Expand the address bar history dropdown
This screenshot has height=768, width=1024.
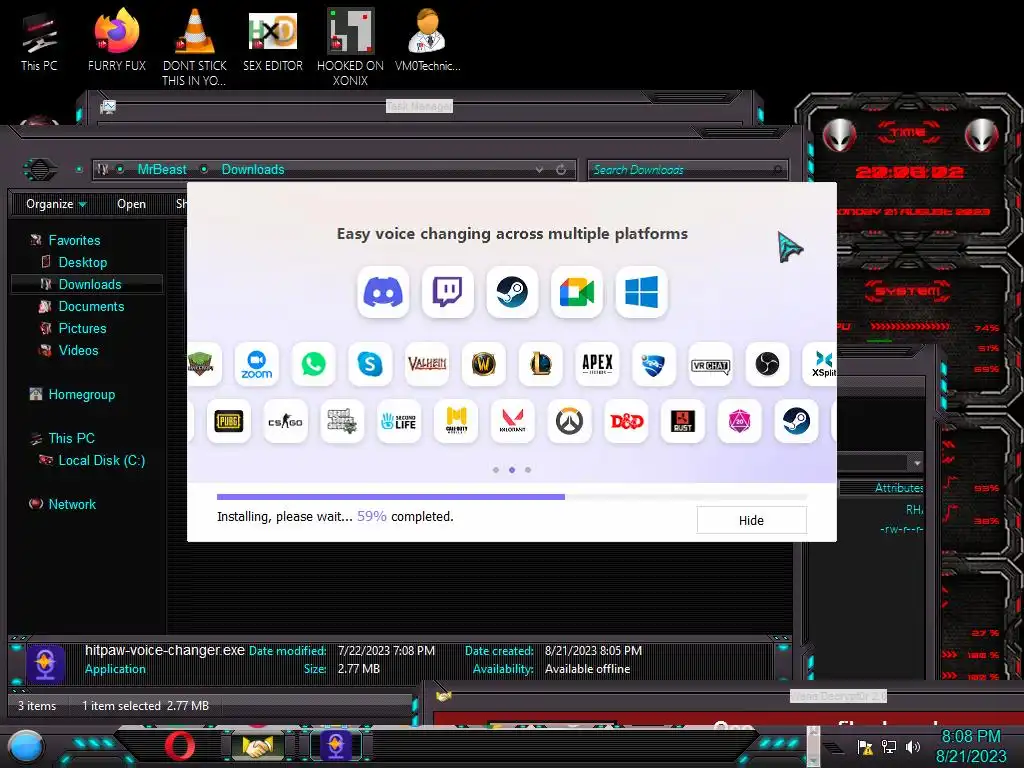point(539,169)
